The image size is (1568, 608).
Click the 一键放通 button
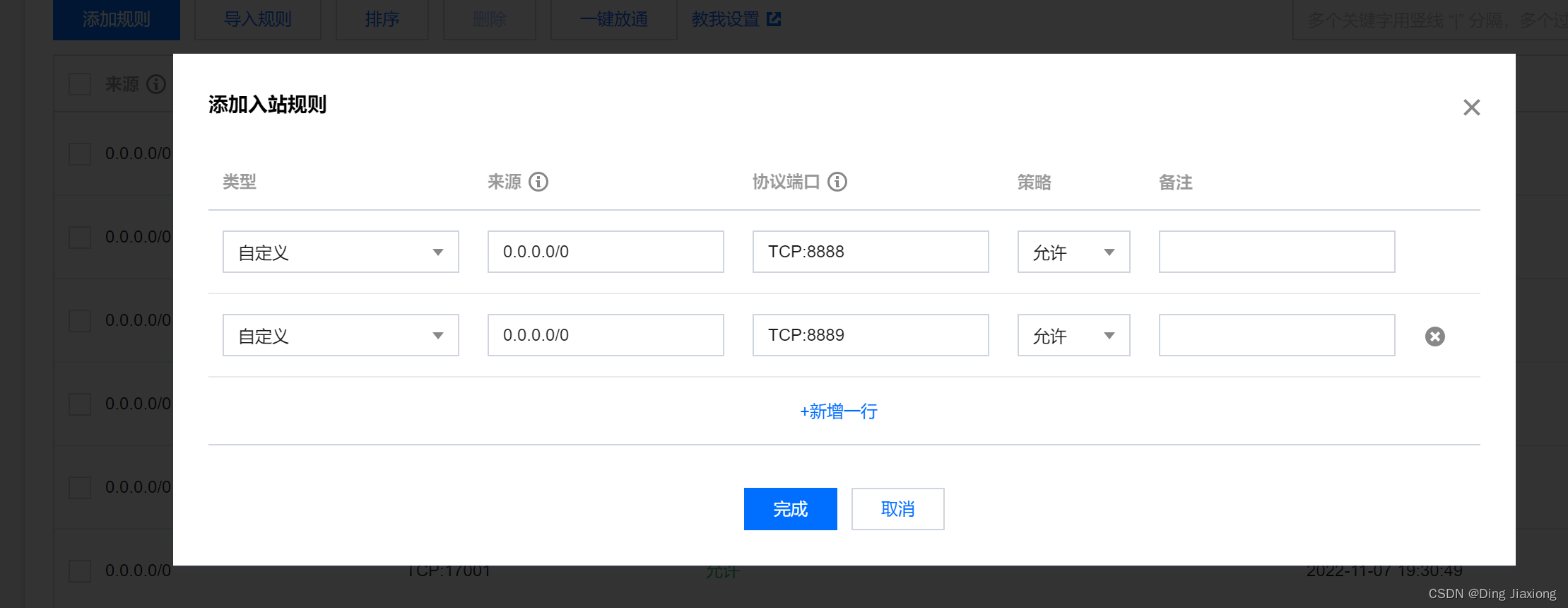[x=614, y=19]
